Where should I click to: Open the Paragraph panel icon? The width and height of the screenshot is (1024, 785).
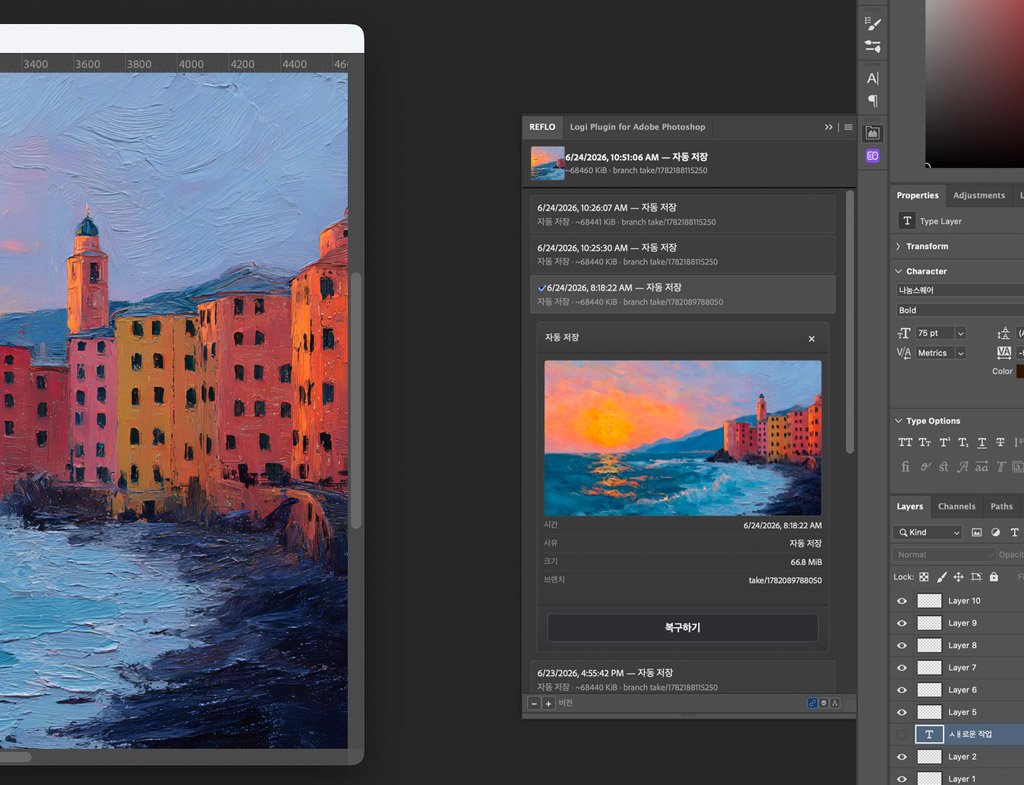pyautogui.click(x=872, y=101)
